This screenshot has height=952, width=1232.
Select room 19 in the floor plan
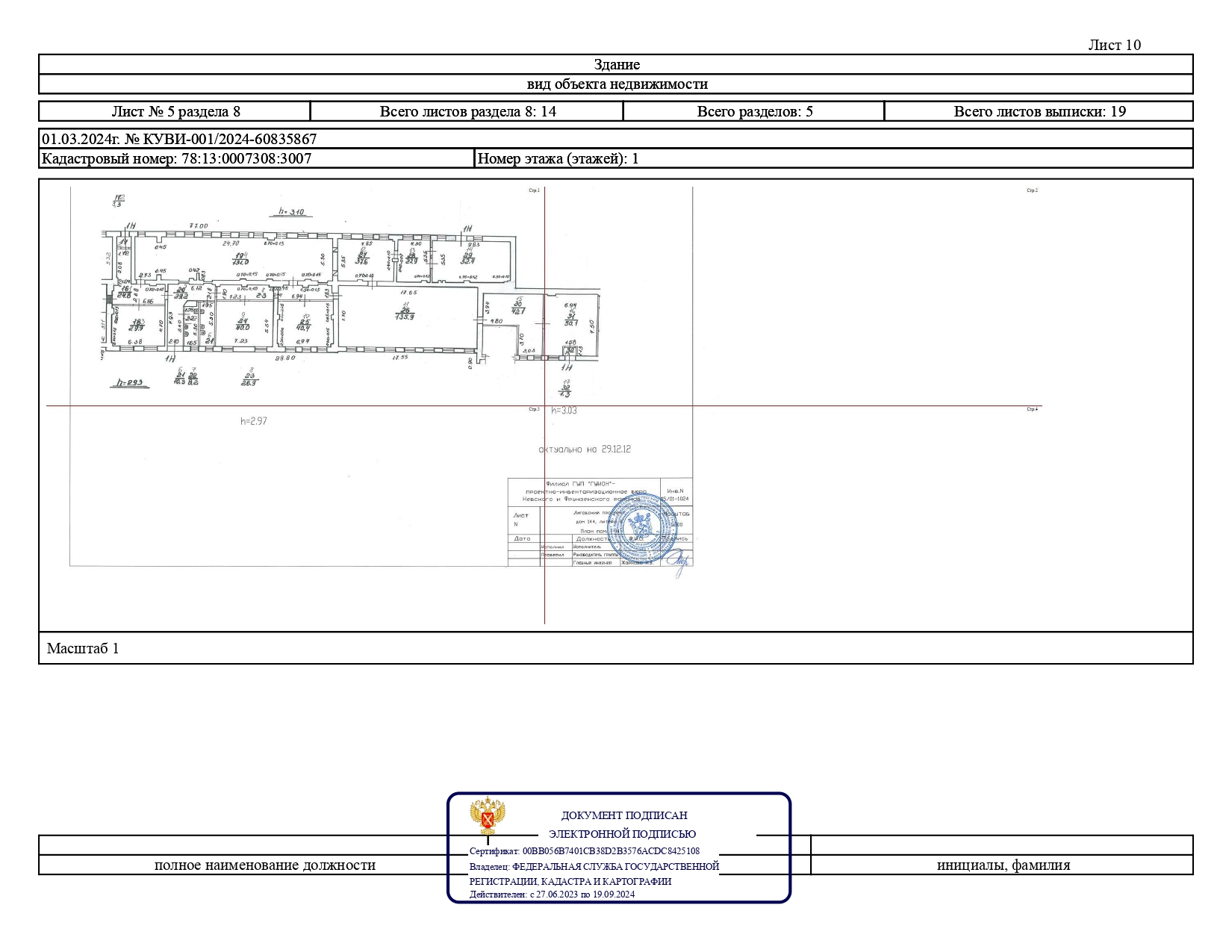pos(240,259)
